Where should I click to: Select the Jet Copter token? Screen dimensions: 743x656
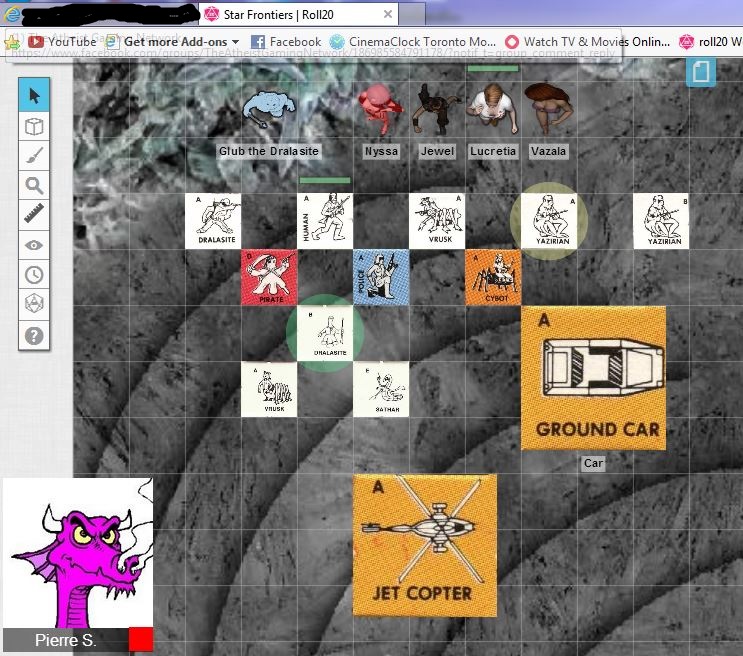click(x=424, y=545)
